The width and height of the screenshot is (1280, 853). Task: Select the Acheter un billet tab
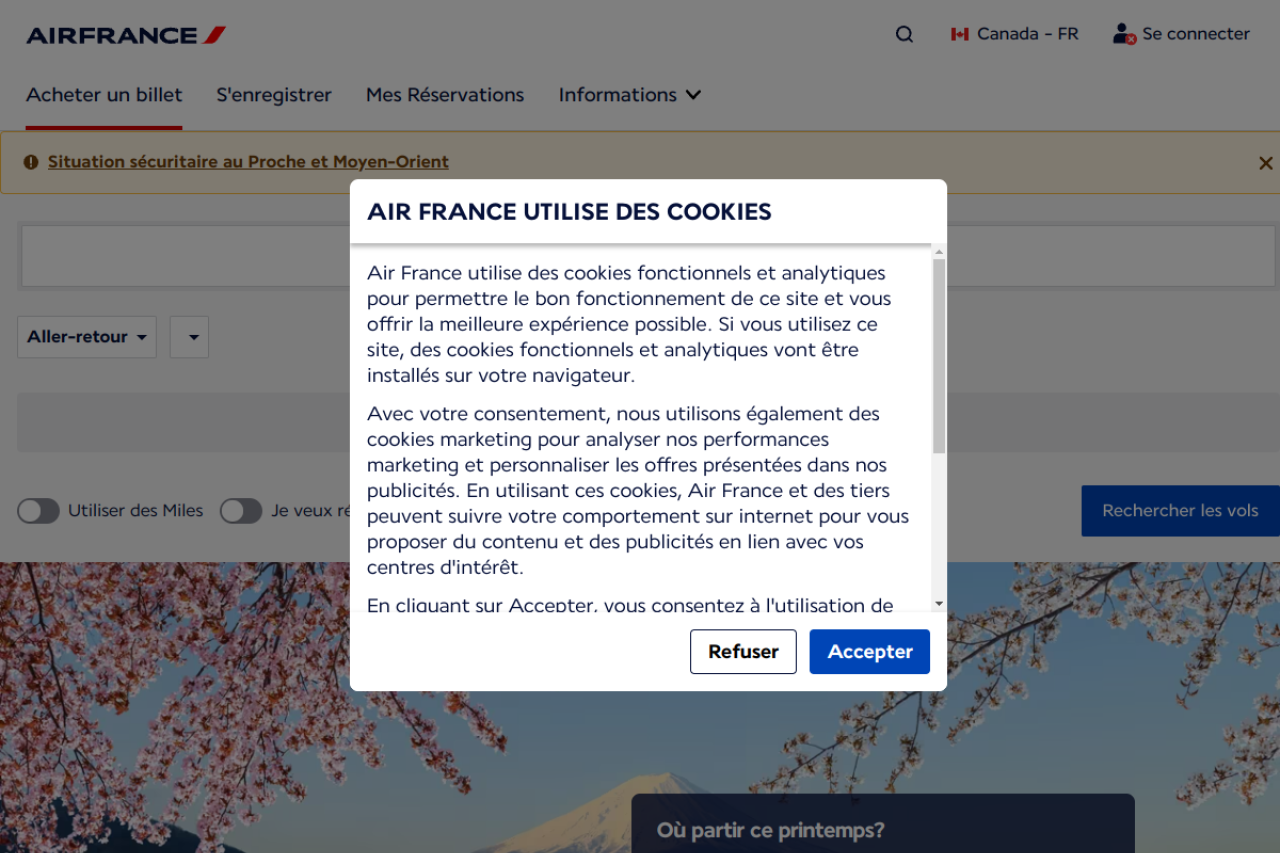click(104, 95)
